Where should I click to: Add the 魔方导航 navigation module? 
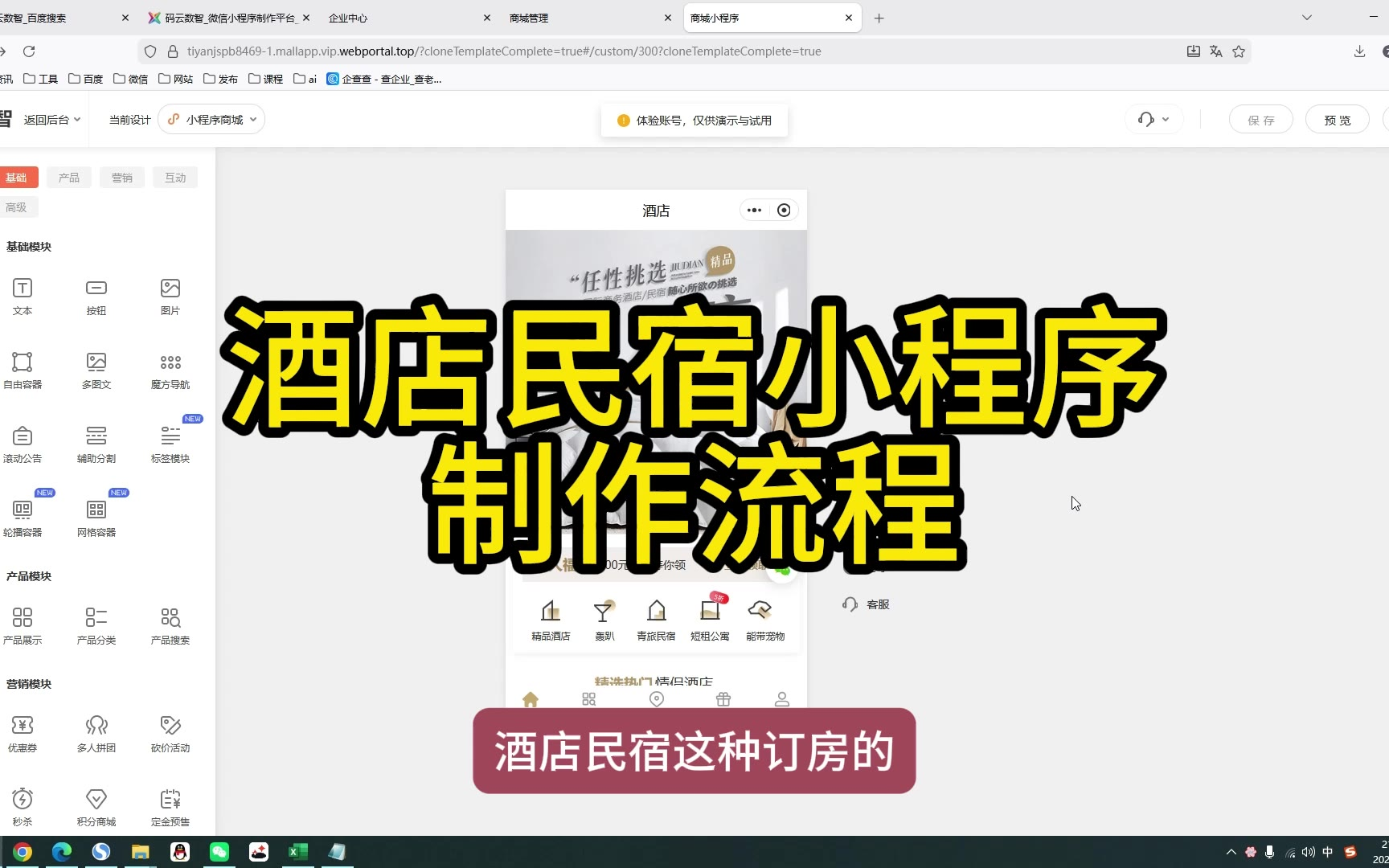pos(170,371)
